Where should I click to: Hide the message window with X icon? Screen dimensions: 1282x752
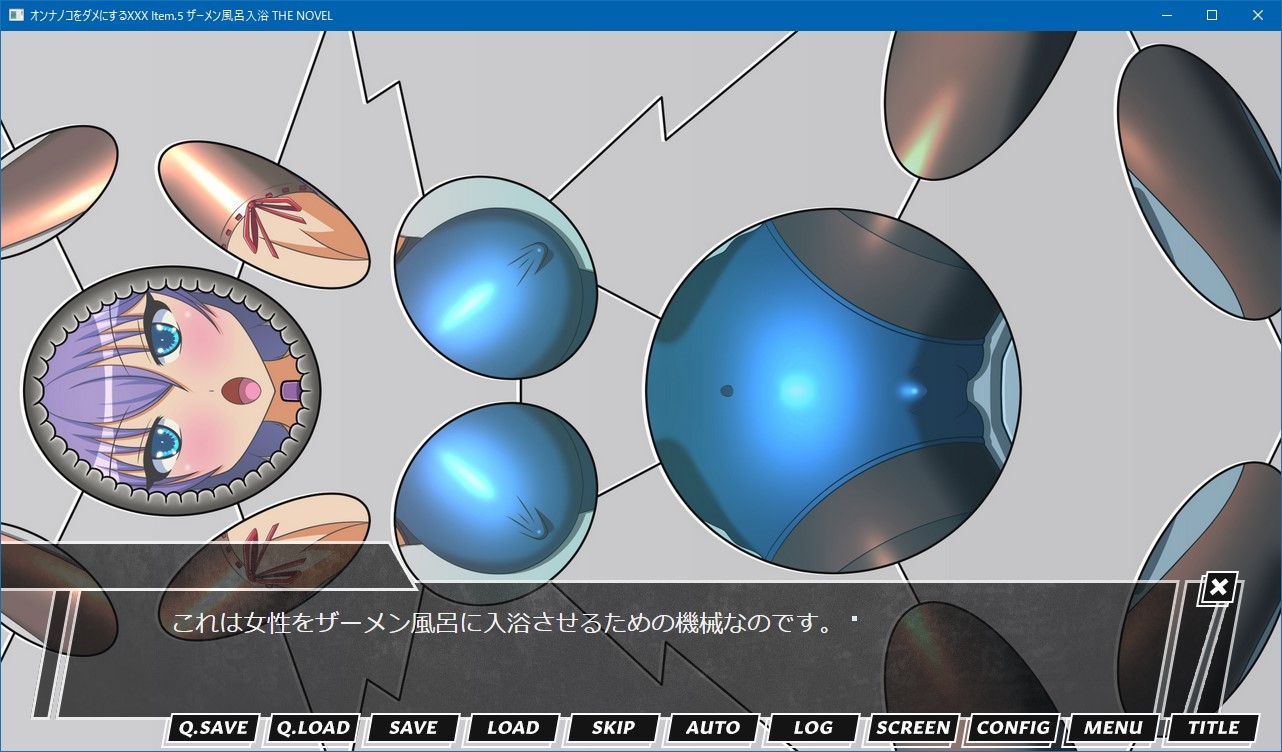pyautogui.click(x=1218, y=588)
